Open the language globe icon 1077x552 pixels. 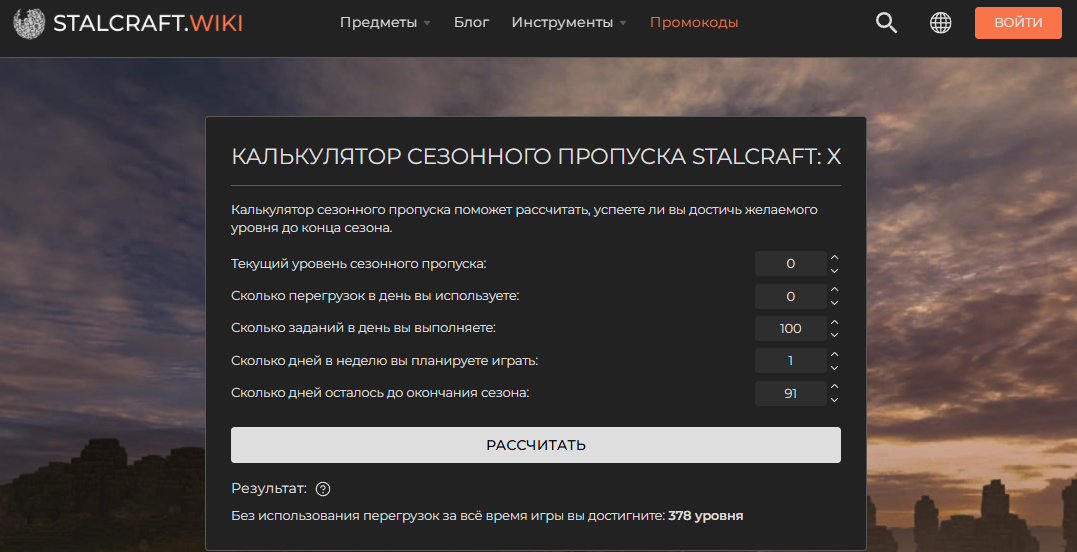(x=940, y=23)
